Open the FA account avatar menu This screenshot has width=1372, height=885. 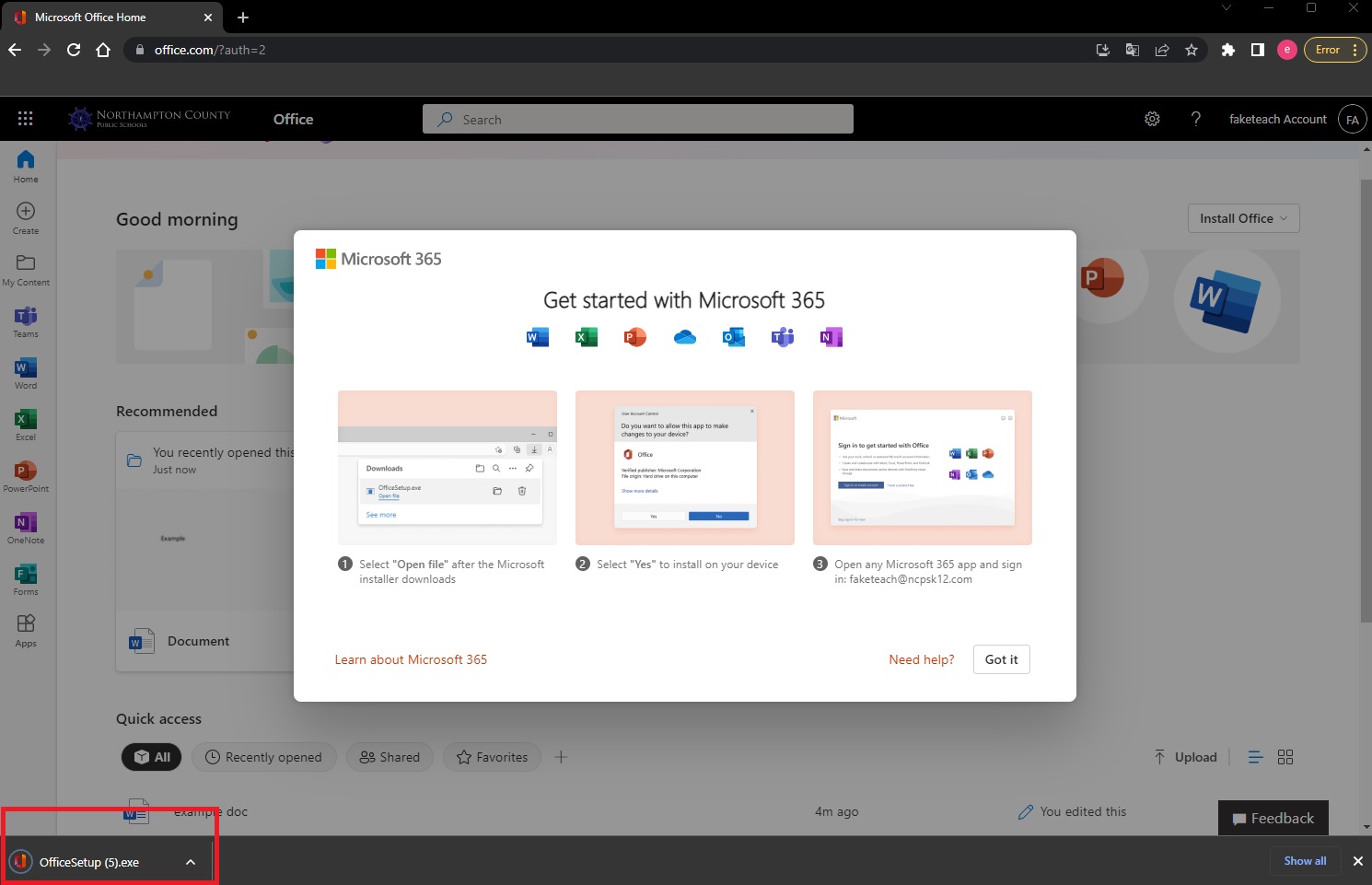[1352, 119]
